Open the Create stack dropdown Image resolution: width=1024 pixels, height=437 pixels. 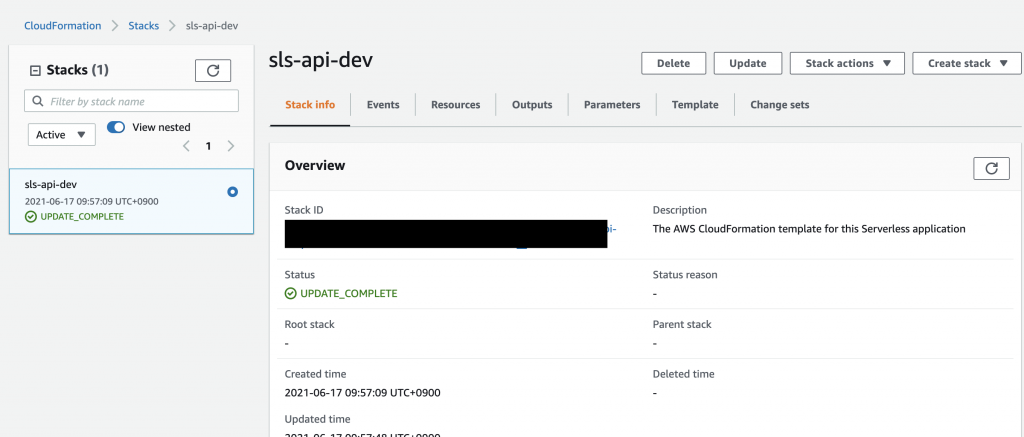pyautogui.click(x=967, y=63)
